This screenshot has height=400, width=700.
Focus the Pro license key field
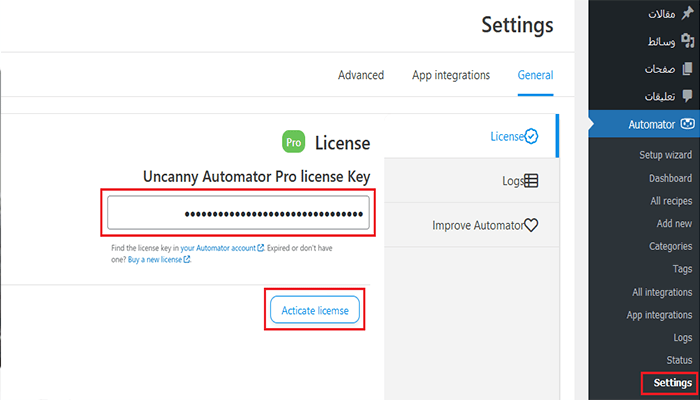click(238, 212)
